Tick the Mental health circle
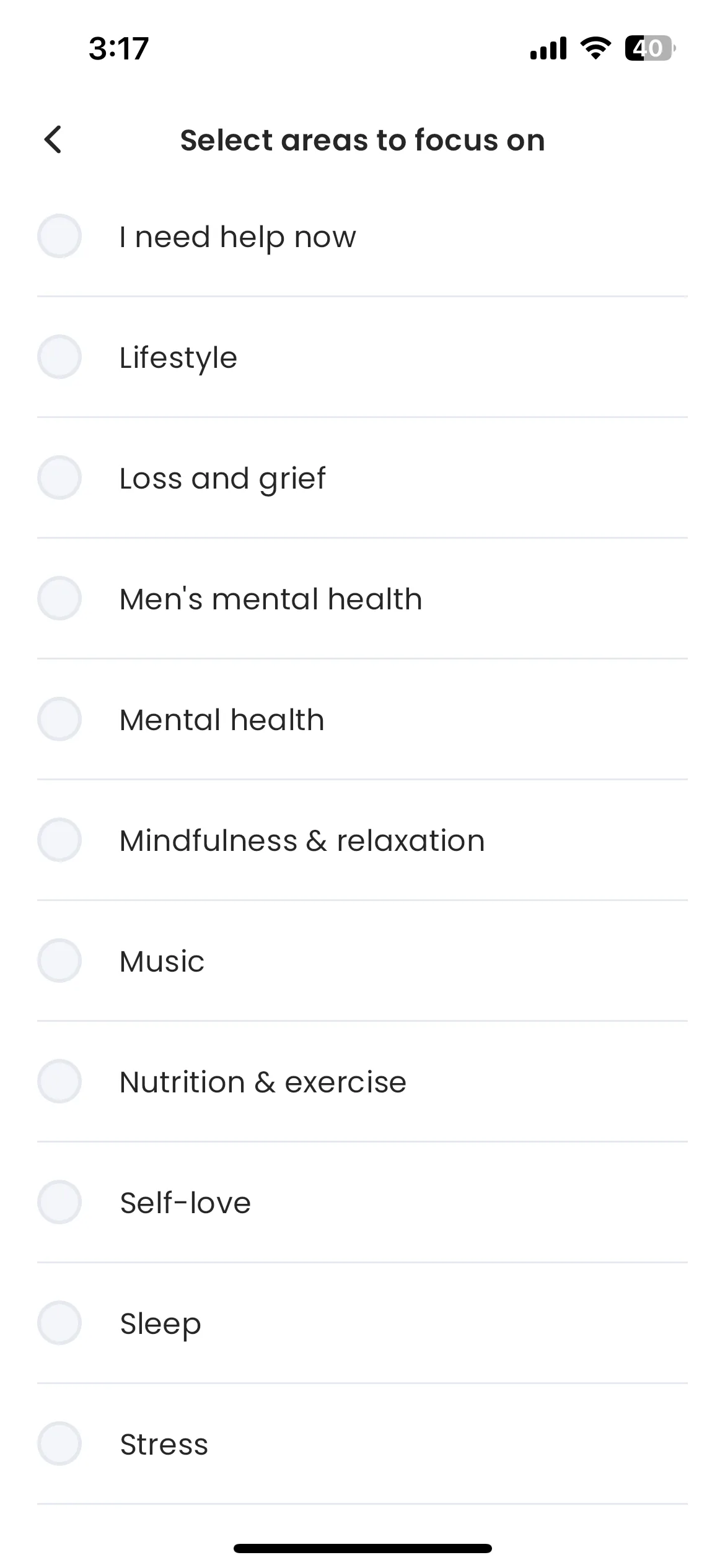 click(59, 719)
